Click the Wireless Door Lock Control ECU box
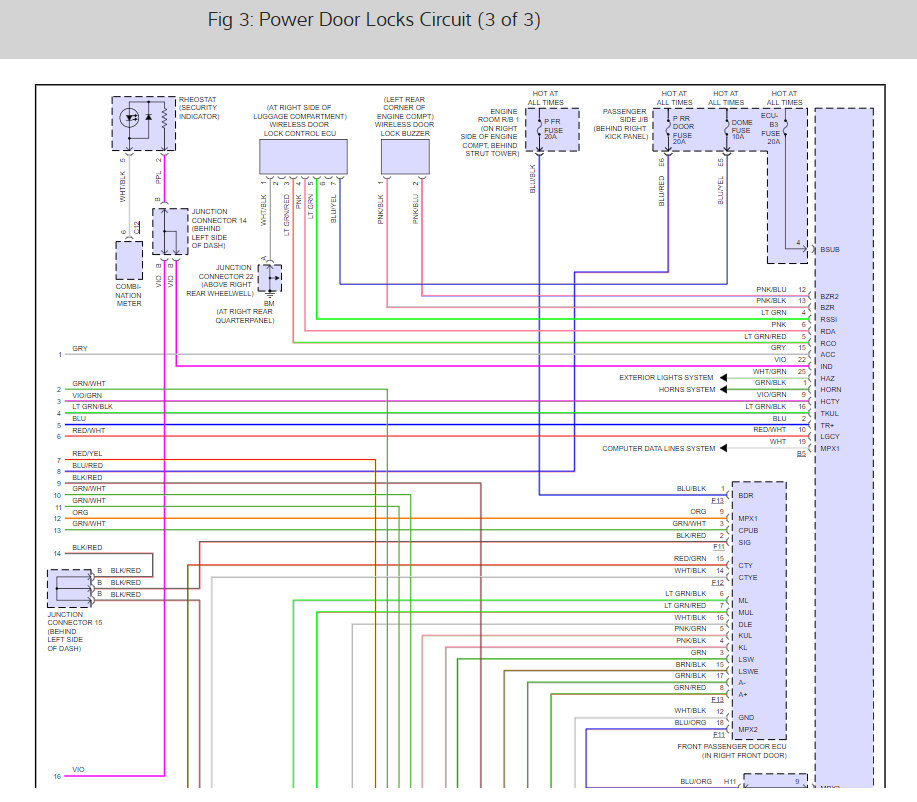The height and width of the screenshot is (802, 917). [304, 157]
